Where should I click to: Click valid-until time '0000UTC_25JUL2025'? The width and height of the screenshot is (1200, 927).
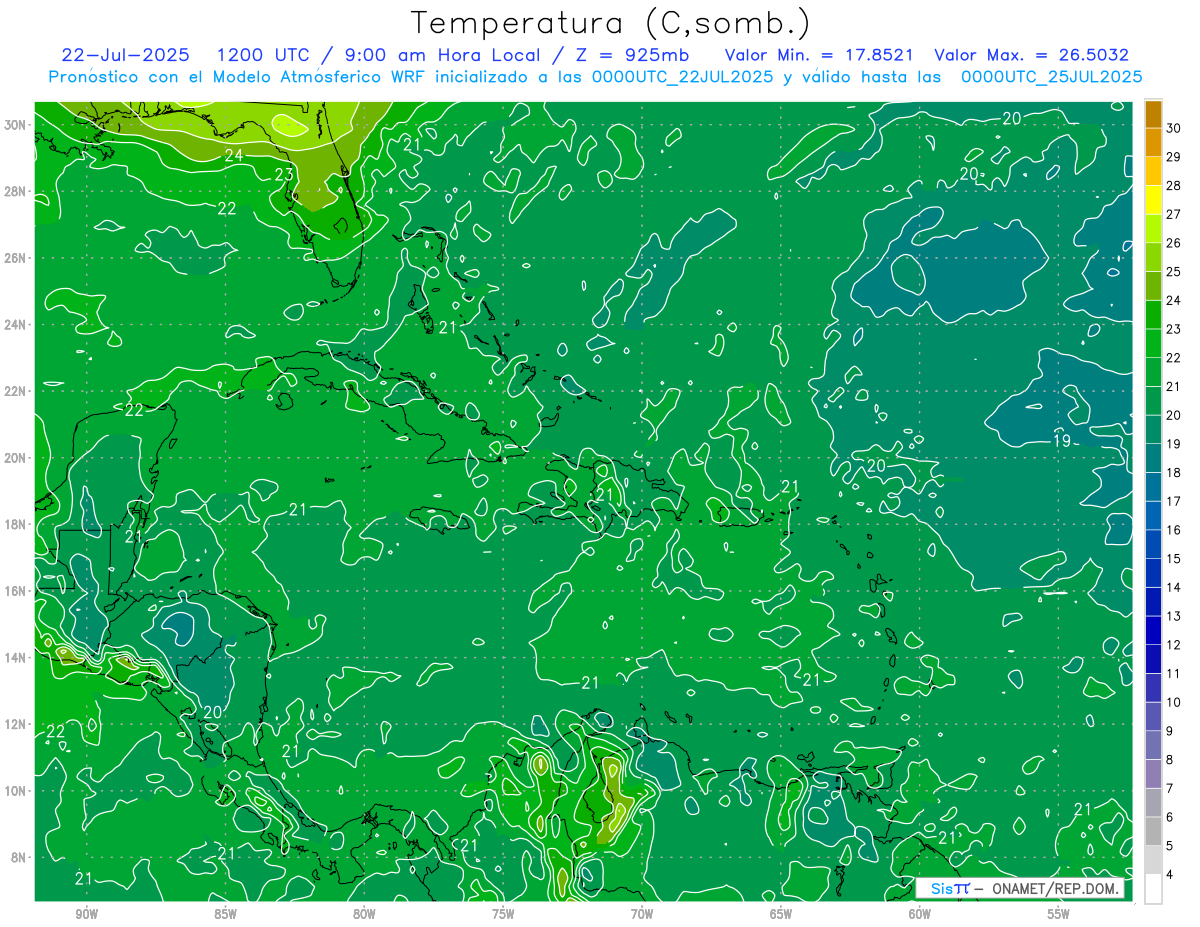1051,76
